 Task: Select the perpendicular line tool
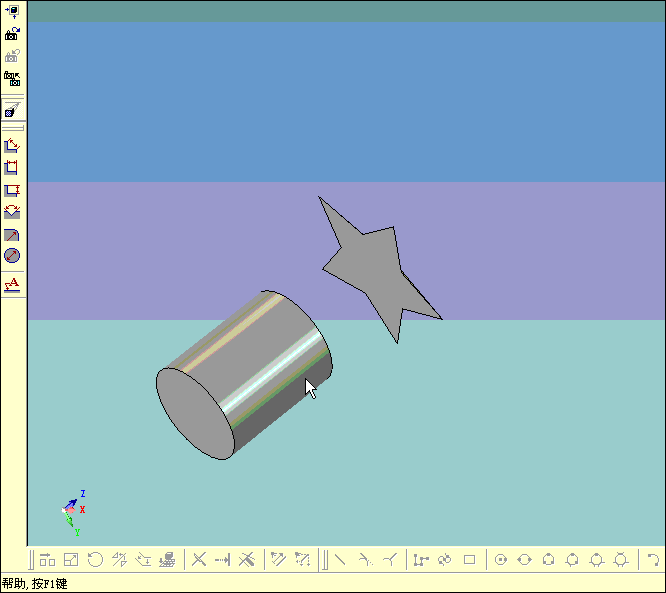tap(390, 560)
